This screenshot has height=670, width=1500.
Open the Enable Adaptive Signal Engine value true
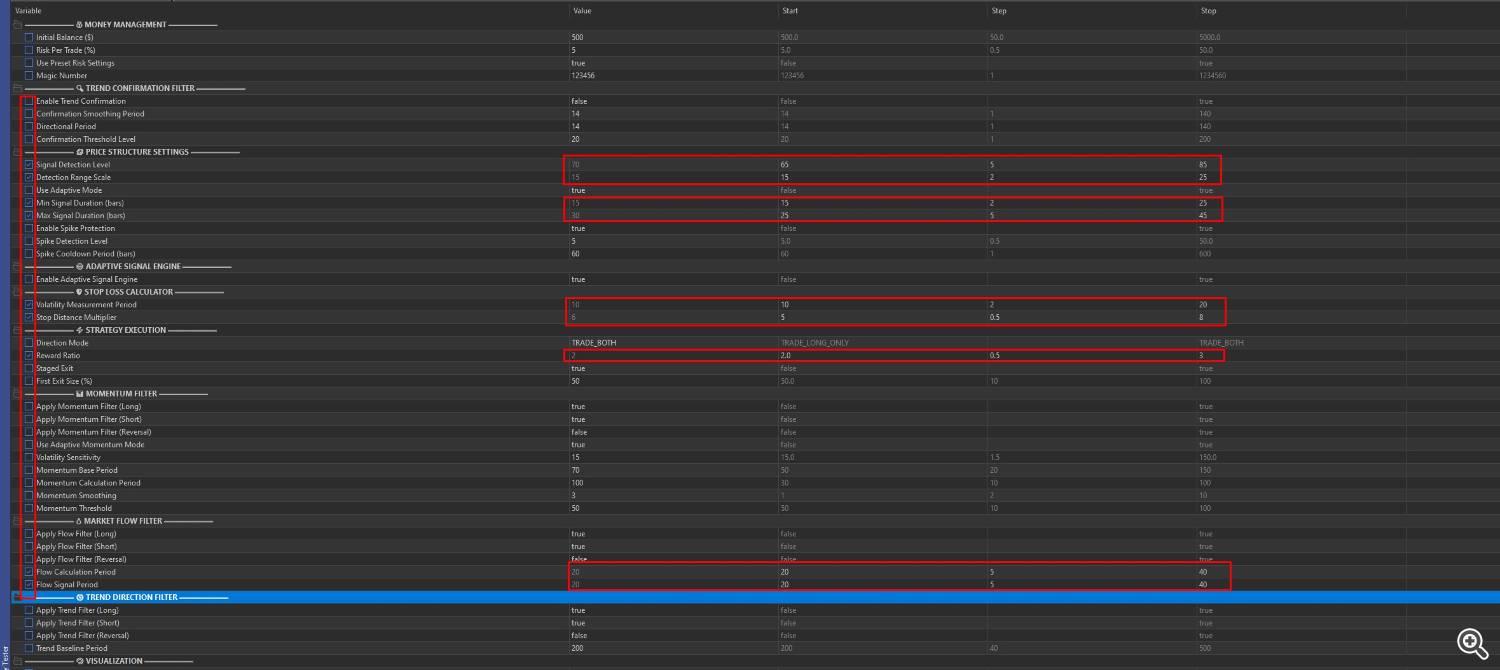point(578,279)
